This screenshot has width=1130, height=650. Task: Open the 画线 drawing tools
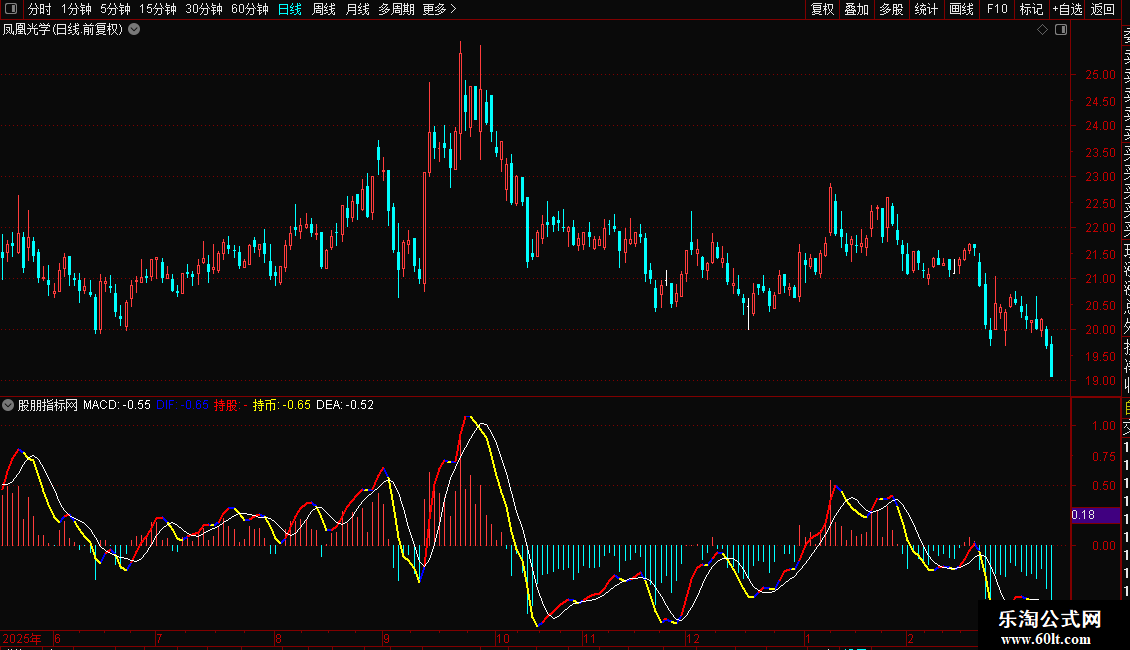click(961, 9)
